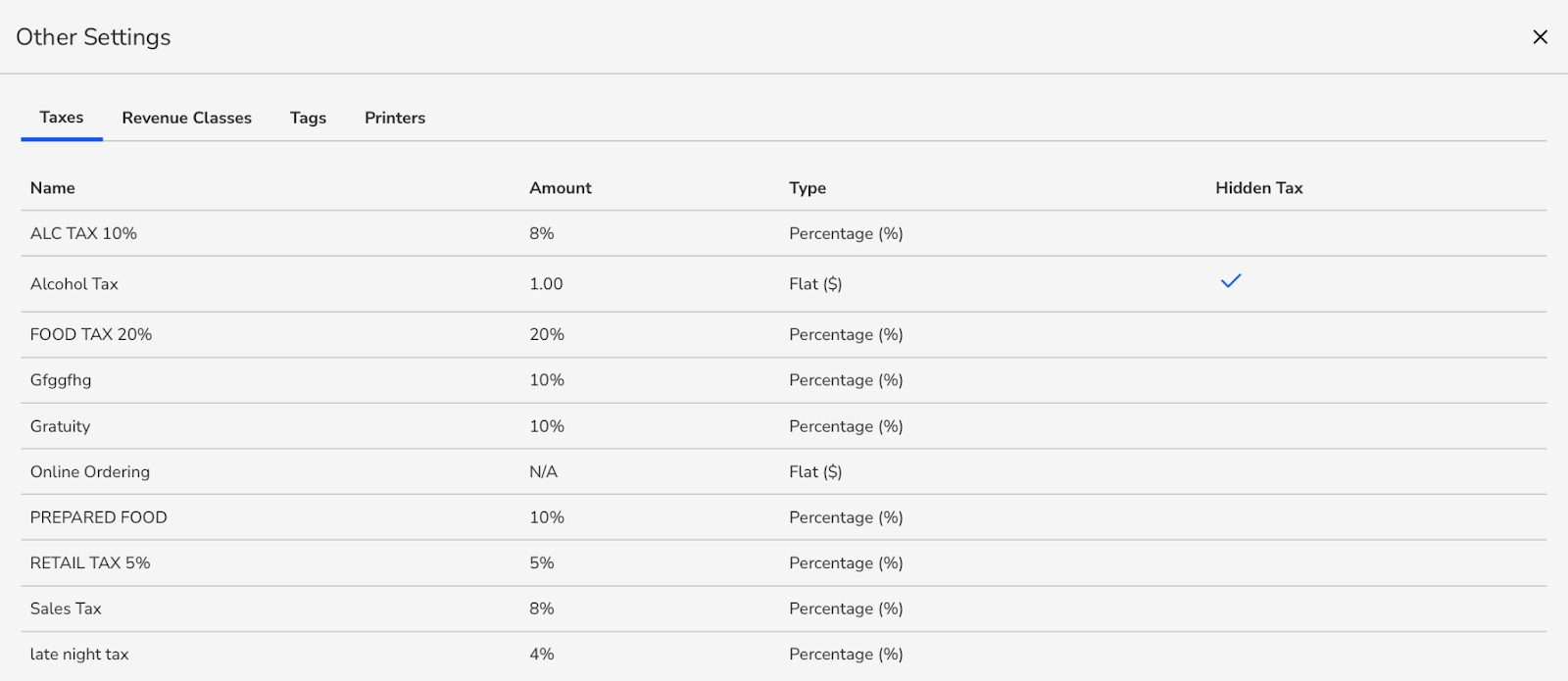Viewport: 1568px width, 681px height.
Task: Select the Alcohol Tax entry
Action: (74, 284)
